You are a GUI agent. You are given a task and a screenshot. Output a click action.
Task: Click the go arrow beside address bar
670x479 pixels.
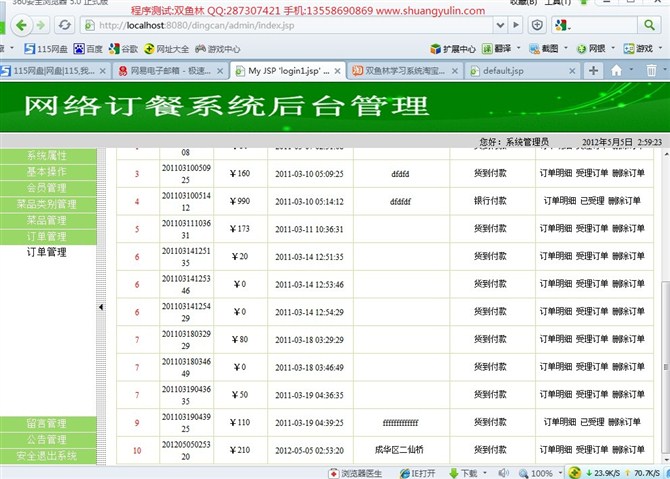tap(516, 25)
